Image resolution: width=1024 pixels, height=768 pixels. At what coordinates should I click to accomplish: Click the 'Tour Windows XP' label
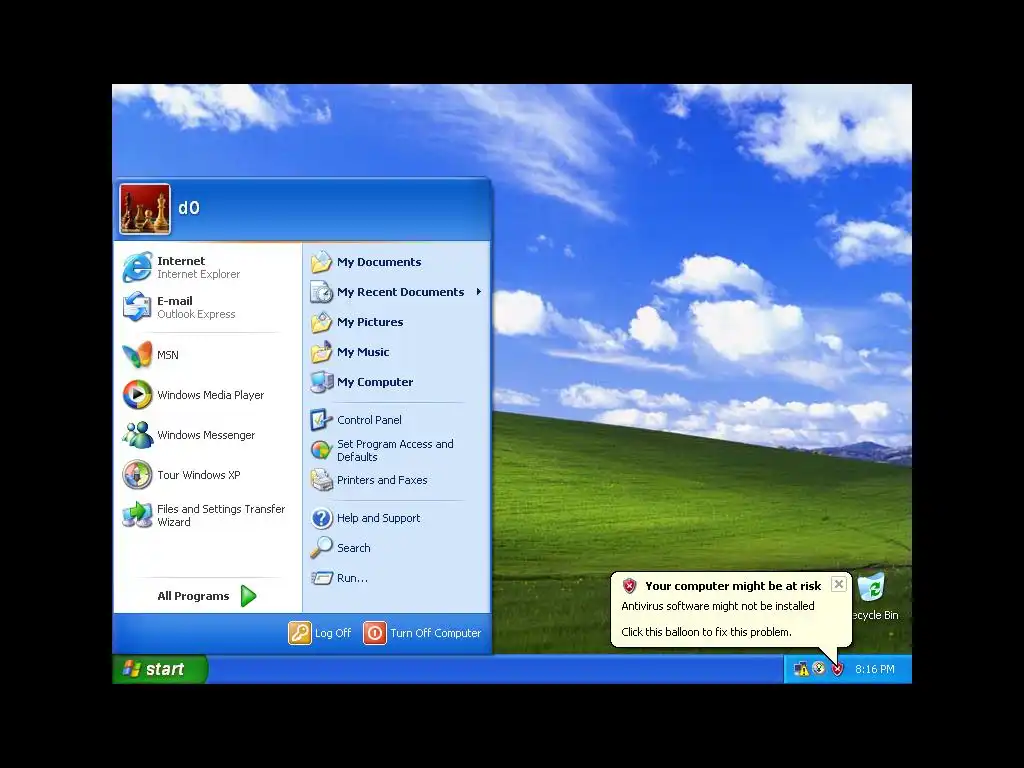[199, 475]
